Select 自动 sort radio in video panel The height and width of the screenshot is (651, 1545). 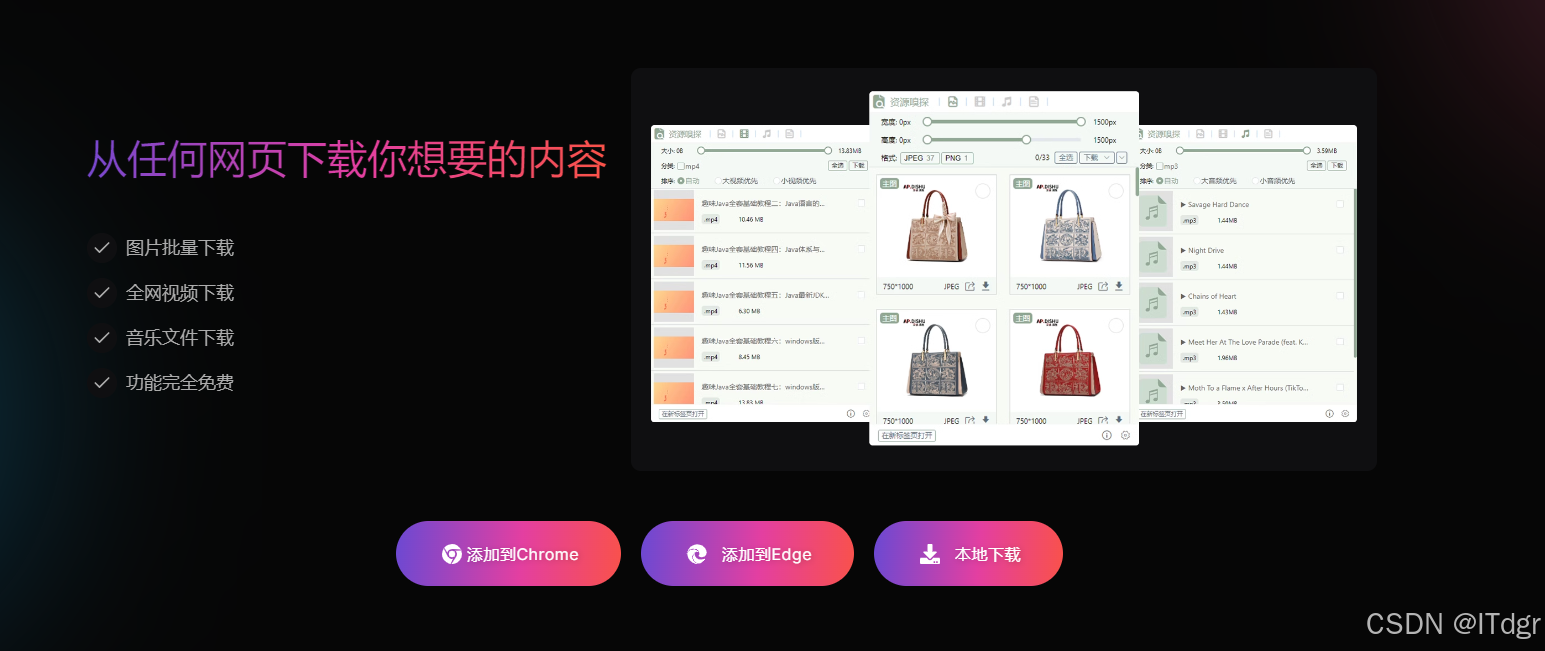click(681, 181)
